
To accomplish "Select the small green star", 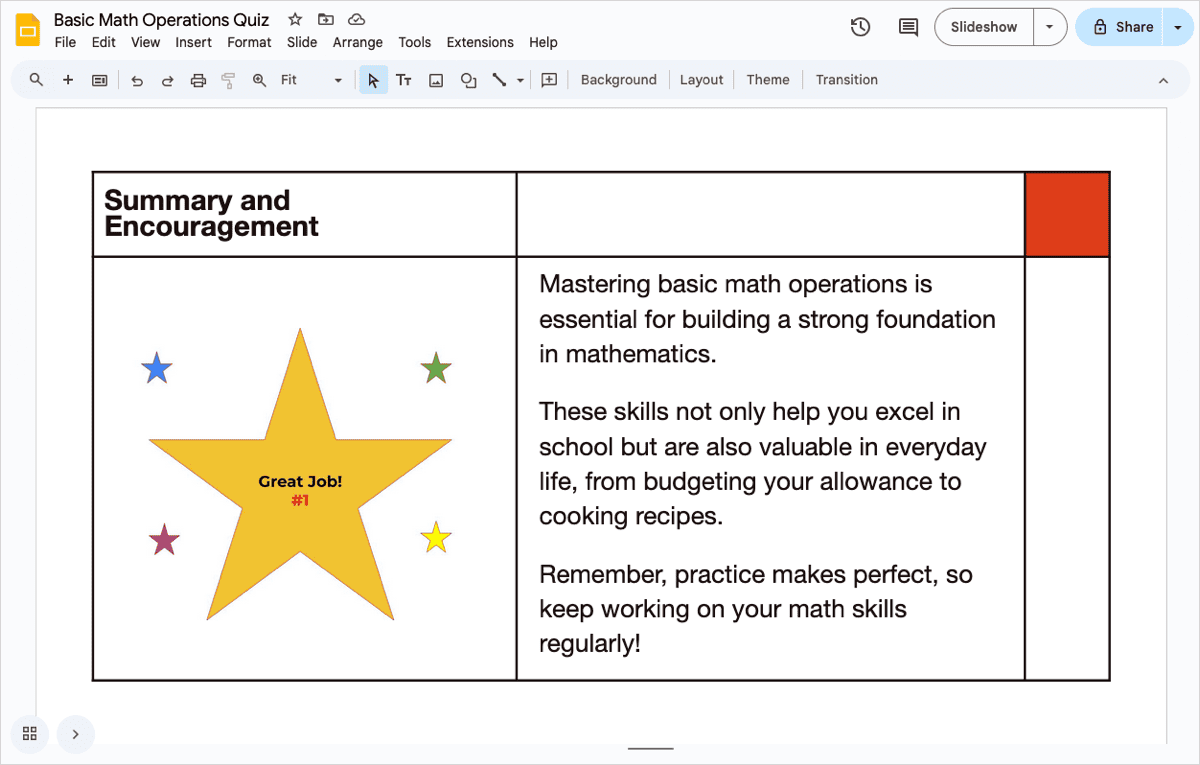I will 436,369.
